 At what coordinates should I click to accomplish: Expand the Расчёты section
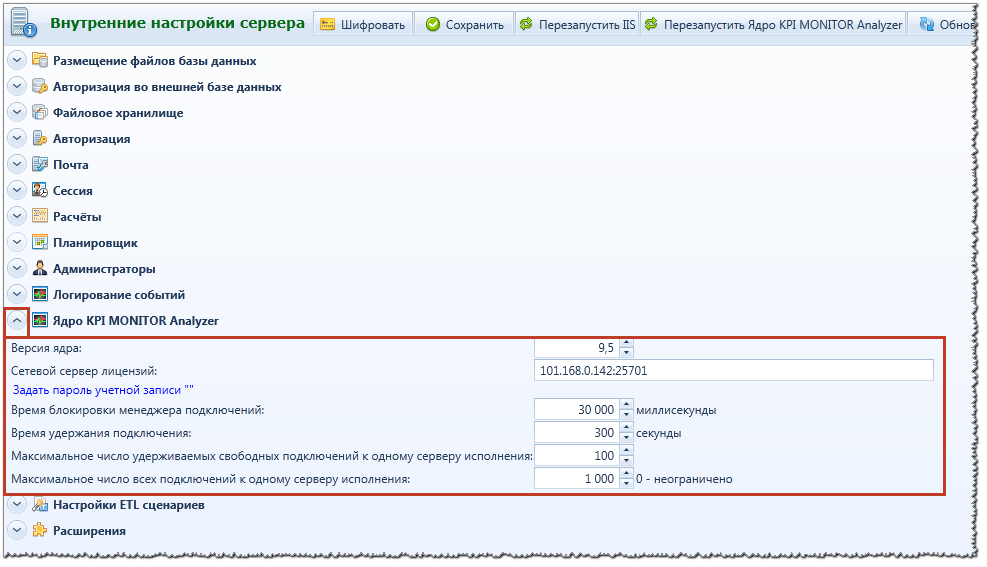coord(17,216)
